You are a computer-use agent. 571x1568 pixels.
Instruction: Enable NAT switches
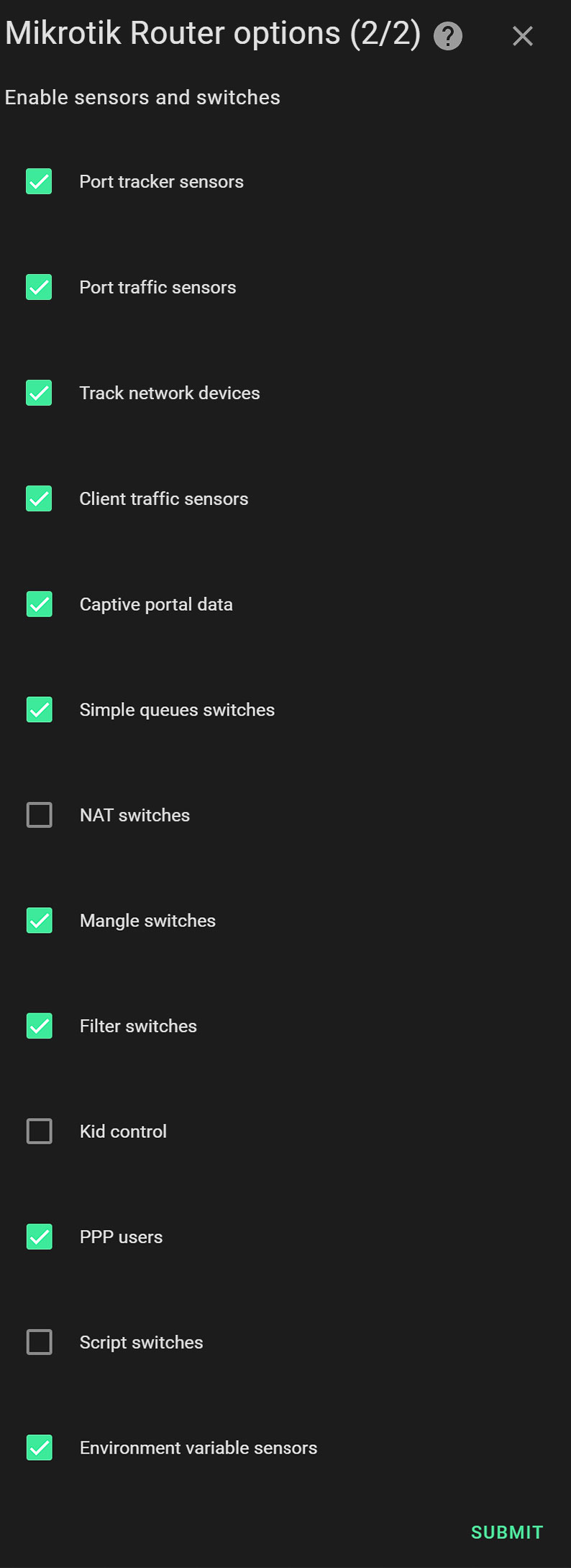coord(38,815)
